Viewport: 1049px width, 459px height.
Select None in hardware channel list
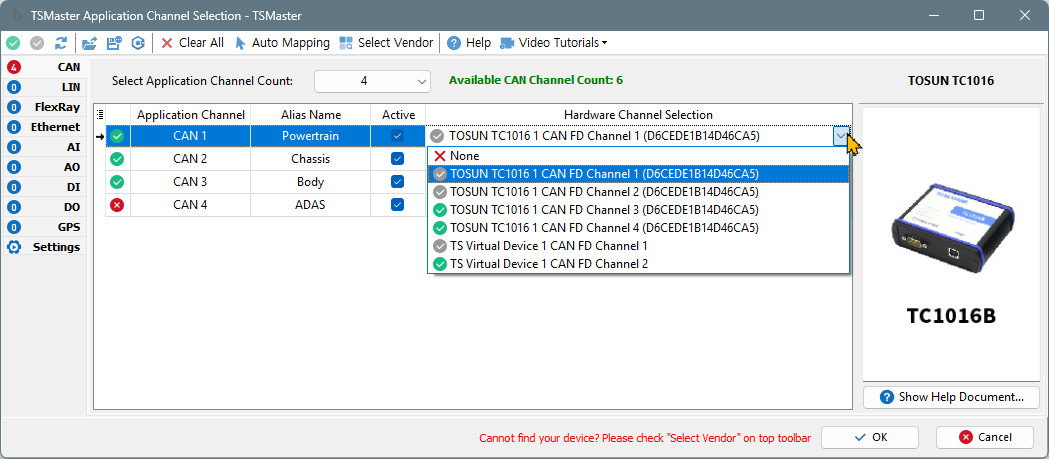(x=638, y=156)
